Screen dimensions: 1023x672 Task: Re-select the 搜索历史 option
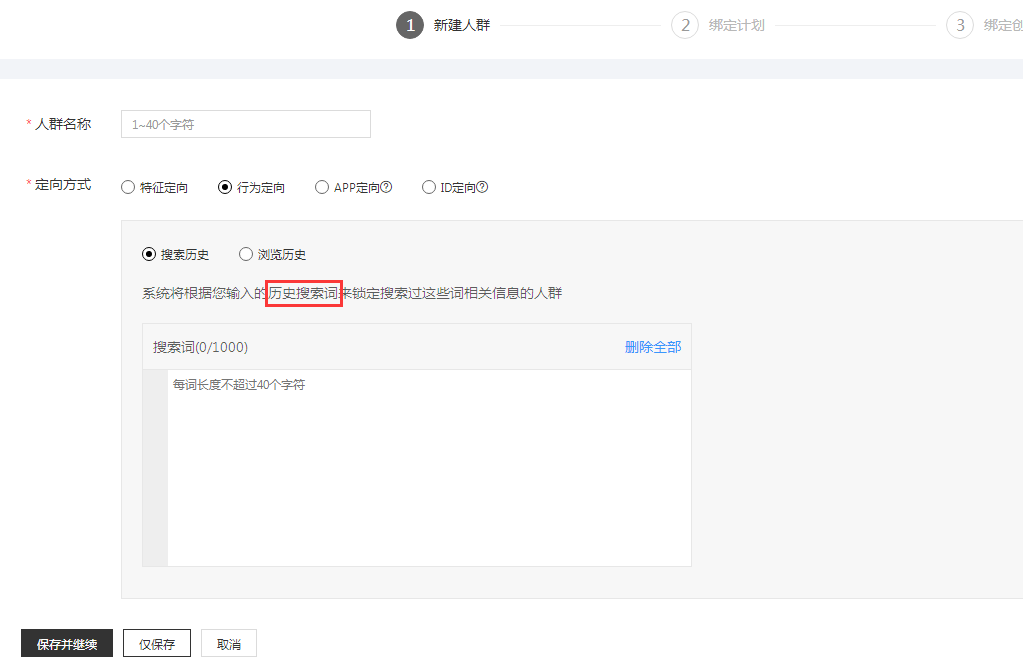pyautogui.click(x=147, y=254)
